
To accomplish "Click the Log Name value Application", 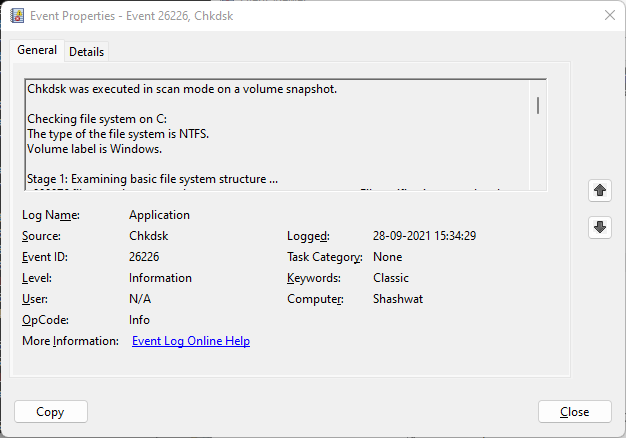I will tap(159, 215).
